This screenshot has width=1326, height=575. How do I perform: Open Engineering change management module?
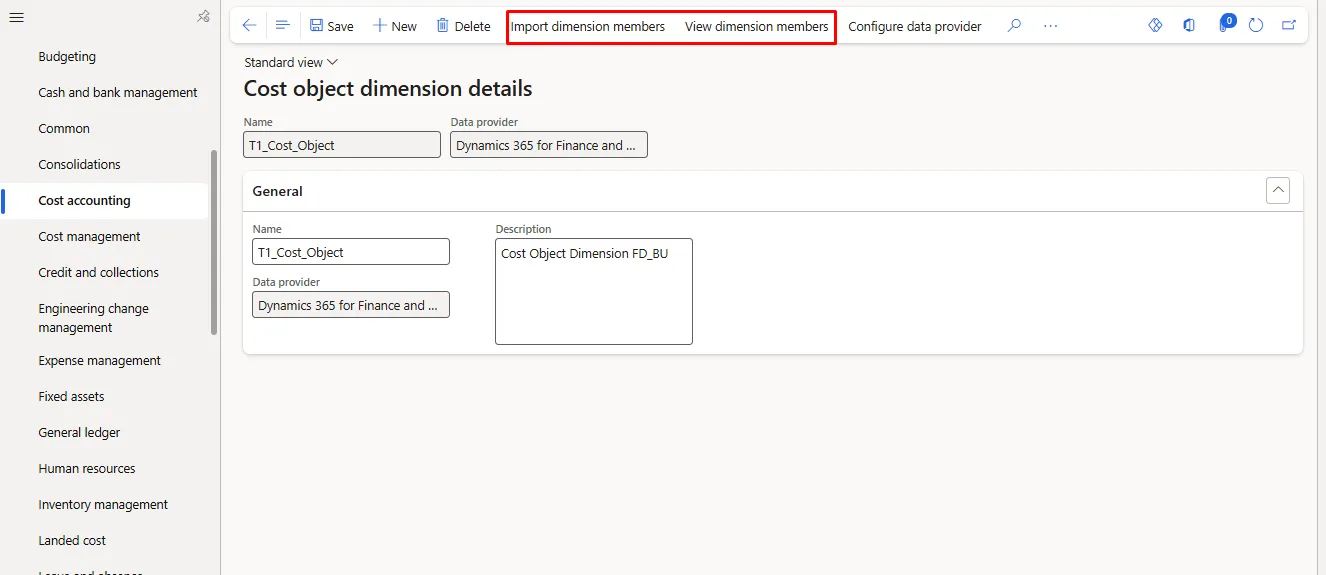click(x=93, y=318)
